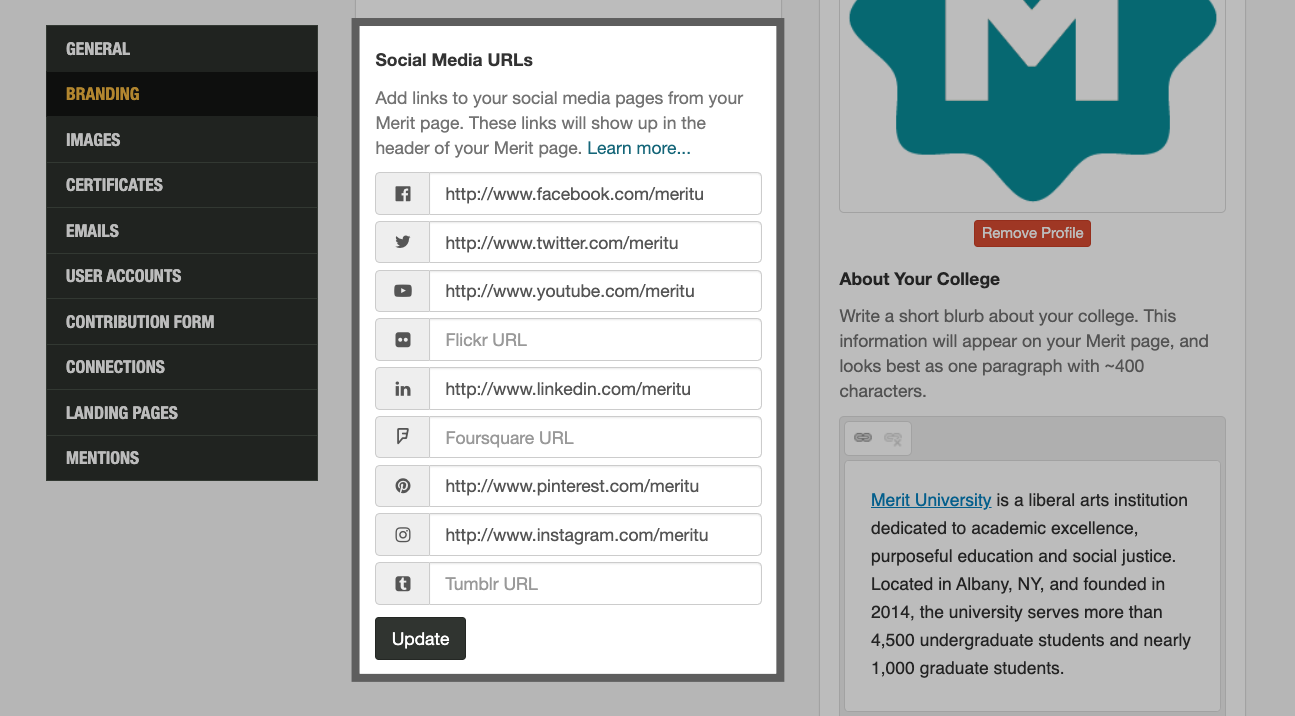Open the Learn more link
This screenshot has height=716, width=1295.
pyautogui.click(x=638, y=149)
